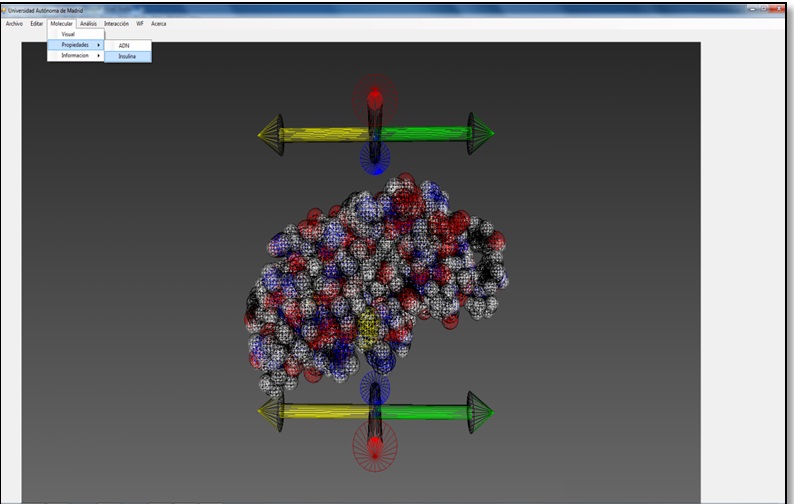
Task: Click the blue sphere handle under the upper gizmo
Action: (x=375, y=158)
